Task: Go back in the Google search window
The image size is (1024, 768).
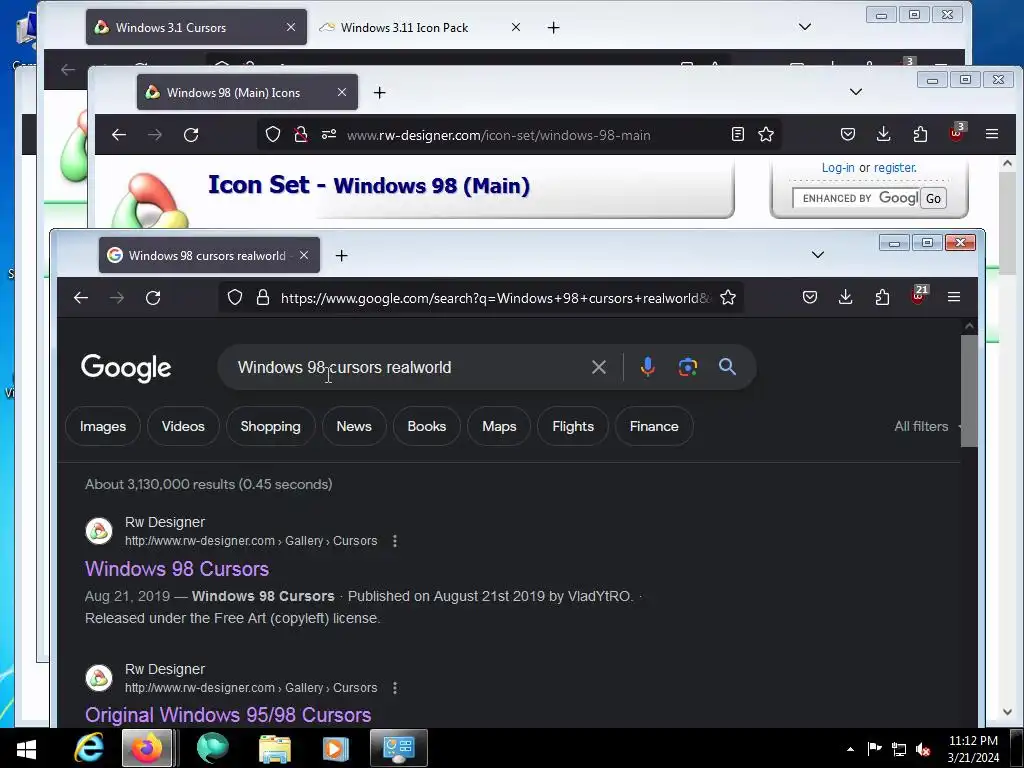Action: [81, 298]
